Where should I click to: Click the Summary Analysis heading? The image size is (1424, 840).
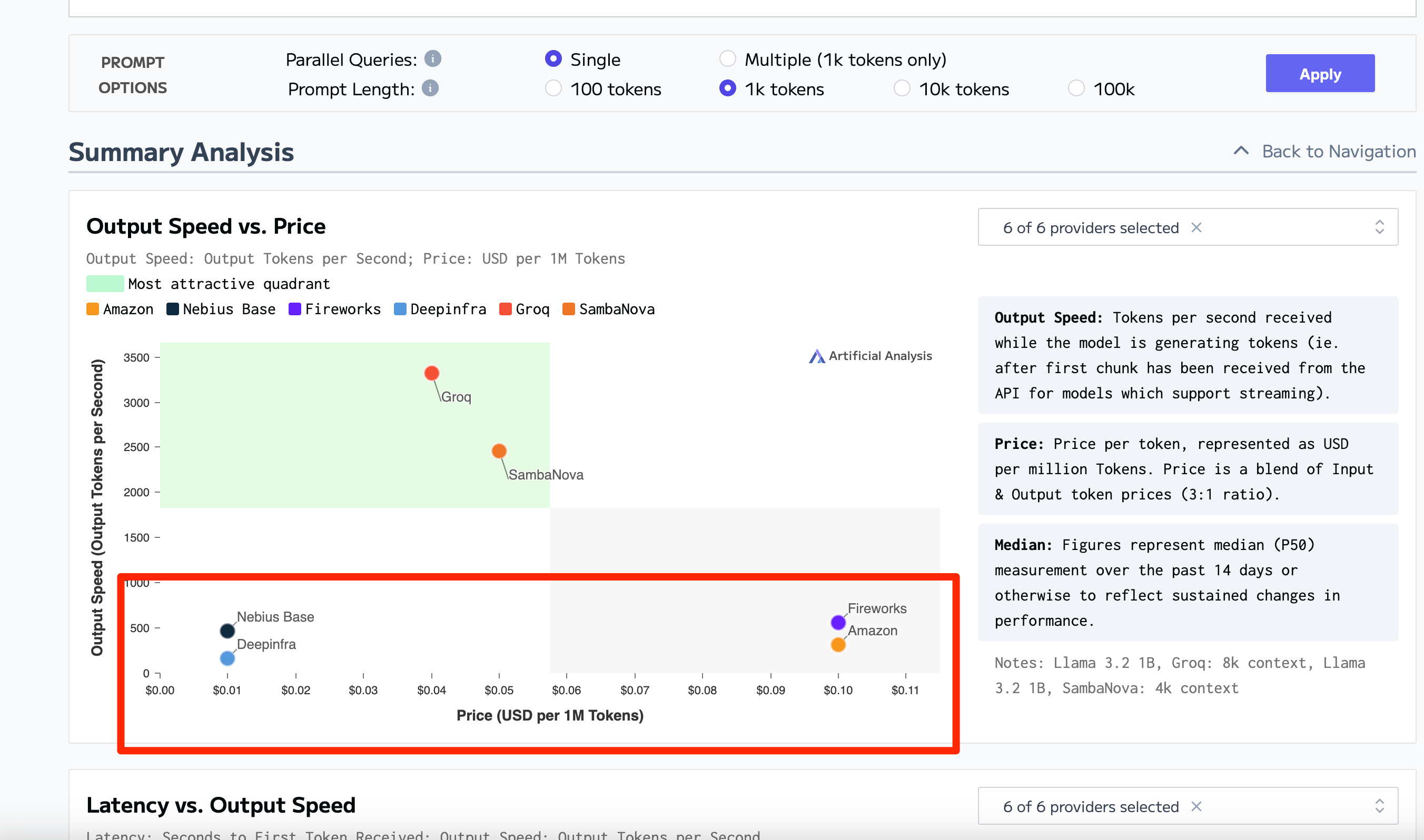181,152
